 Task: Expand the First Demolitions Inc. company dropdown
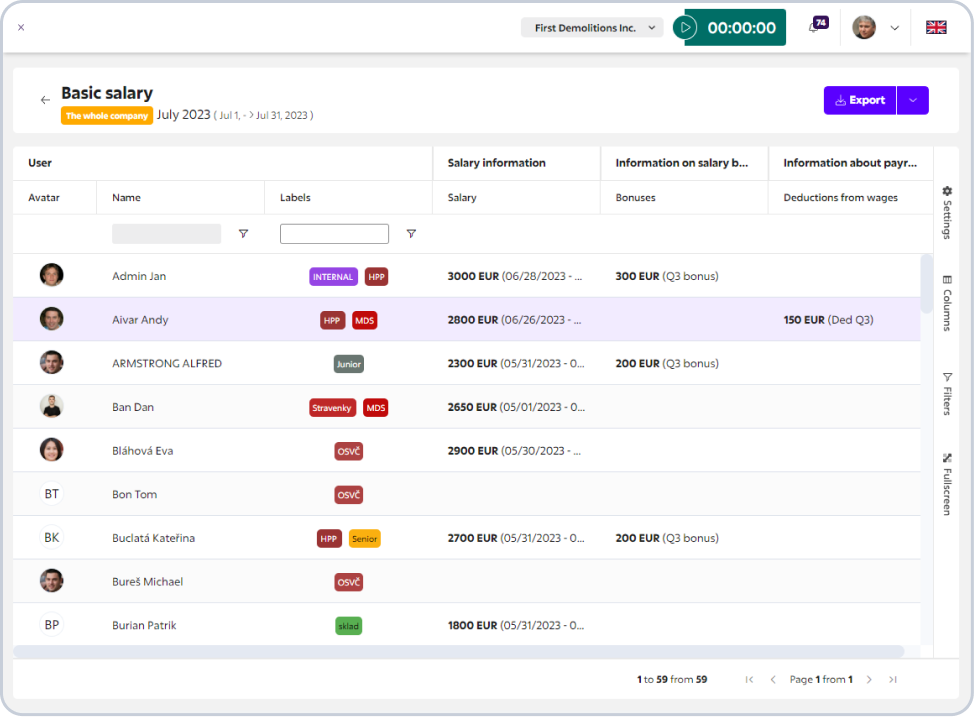click(592, 28)
